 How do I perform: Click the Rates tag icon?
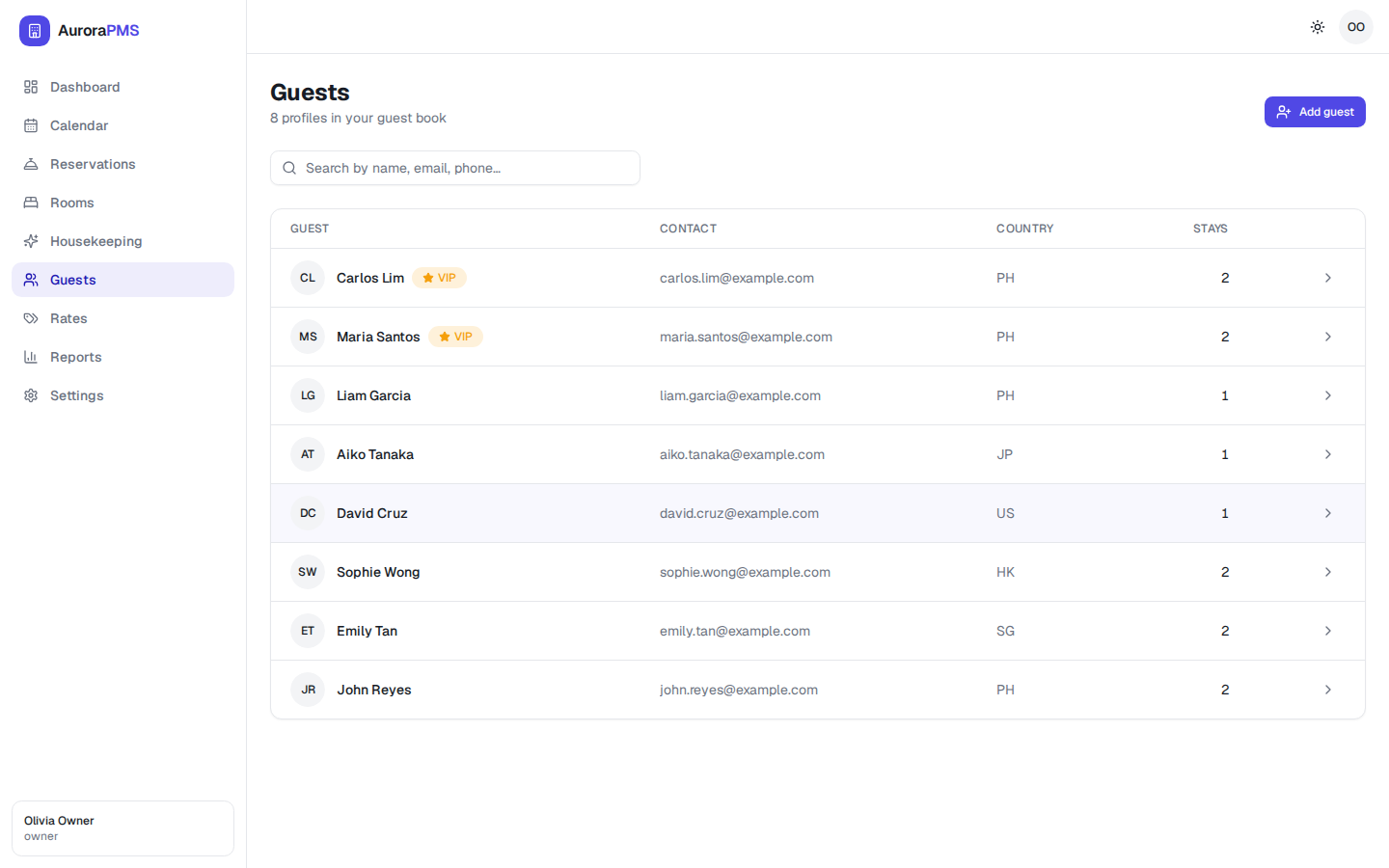[x=31, y=318]
